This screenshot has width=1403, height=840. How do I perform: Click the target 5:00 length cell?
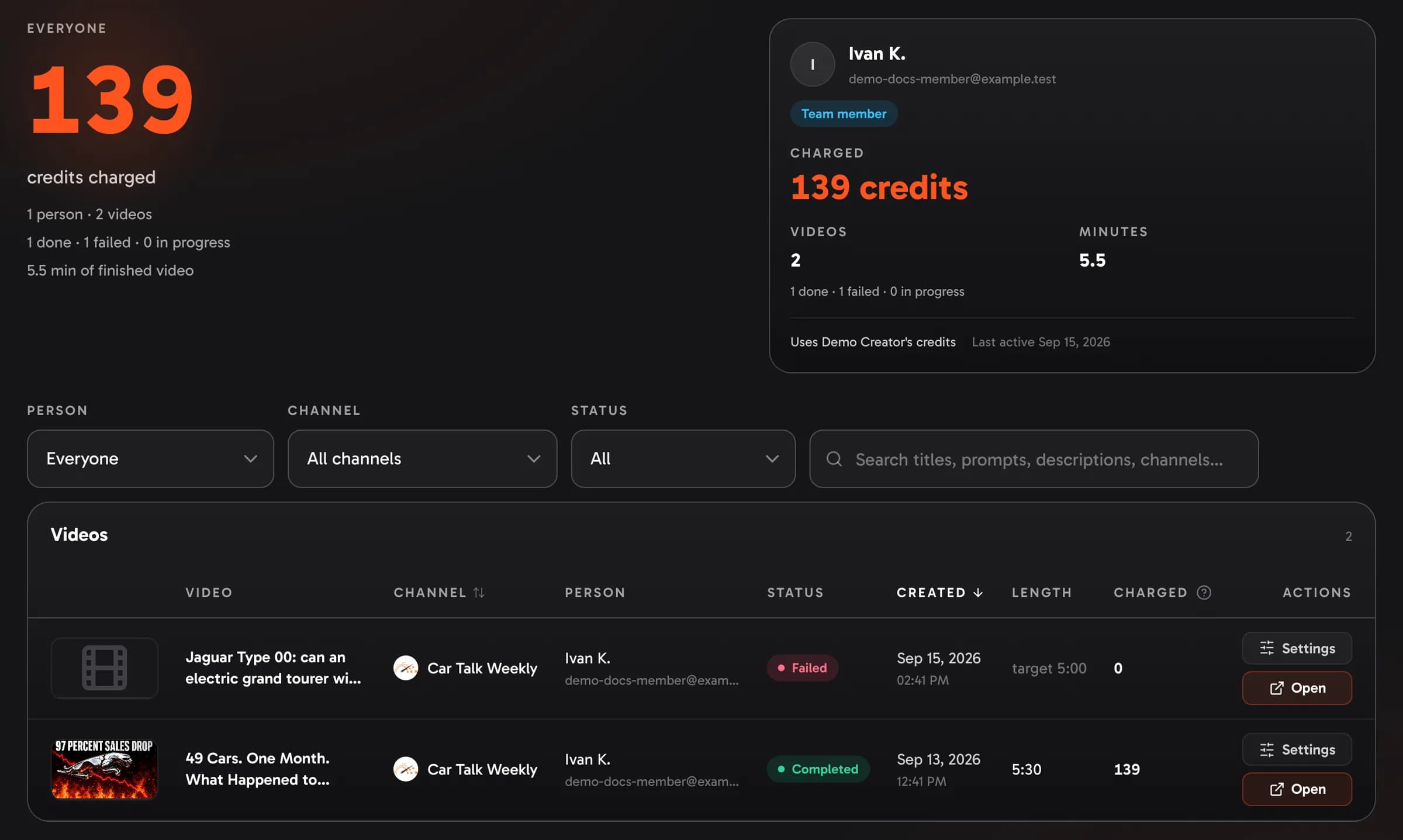(1049, 668)
